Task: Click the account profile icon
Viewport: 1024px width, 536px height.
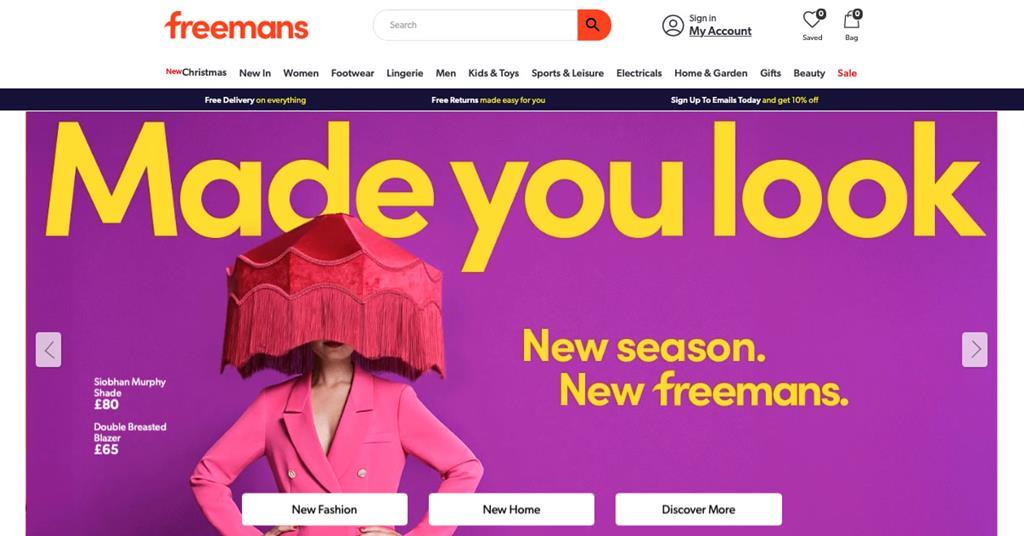Action: coord(673,25)
